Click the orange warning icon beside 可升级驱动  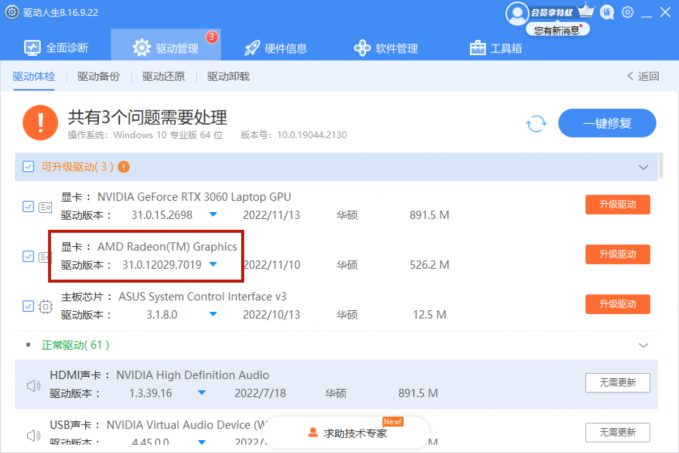point(124,167)
